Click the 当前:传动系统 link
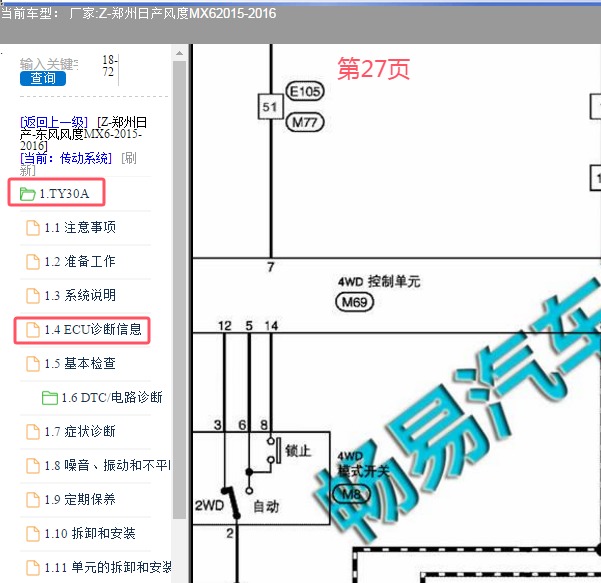The height and width of the screenshot is (583, 601). pos(66,158)
